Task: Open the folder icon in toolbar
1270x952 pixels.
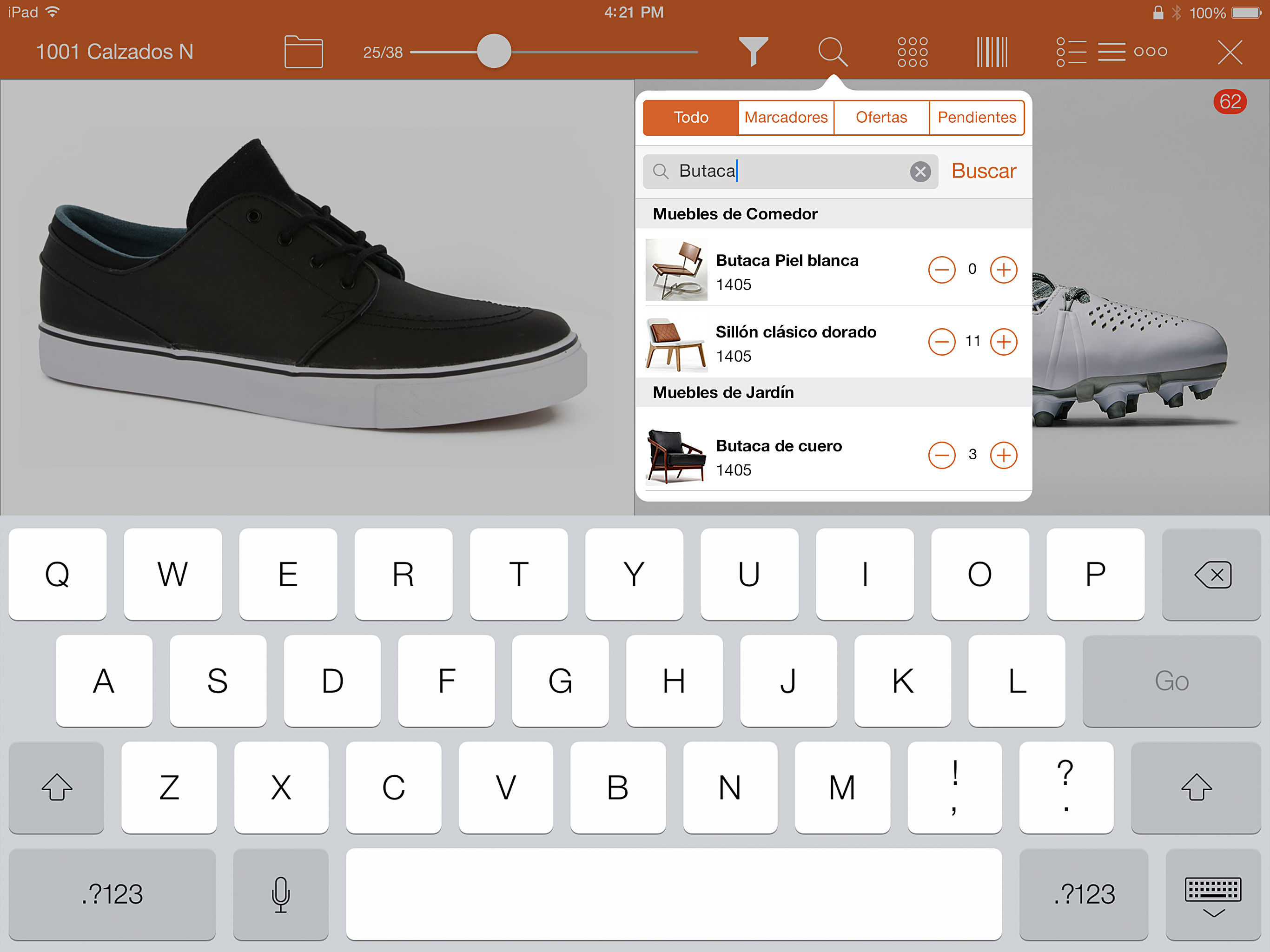Action: [x=303, y=52]
